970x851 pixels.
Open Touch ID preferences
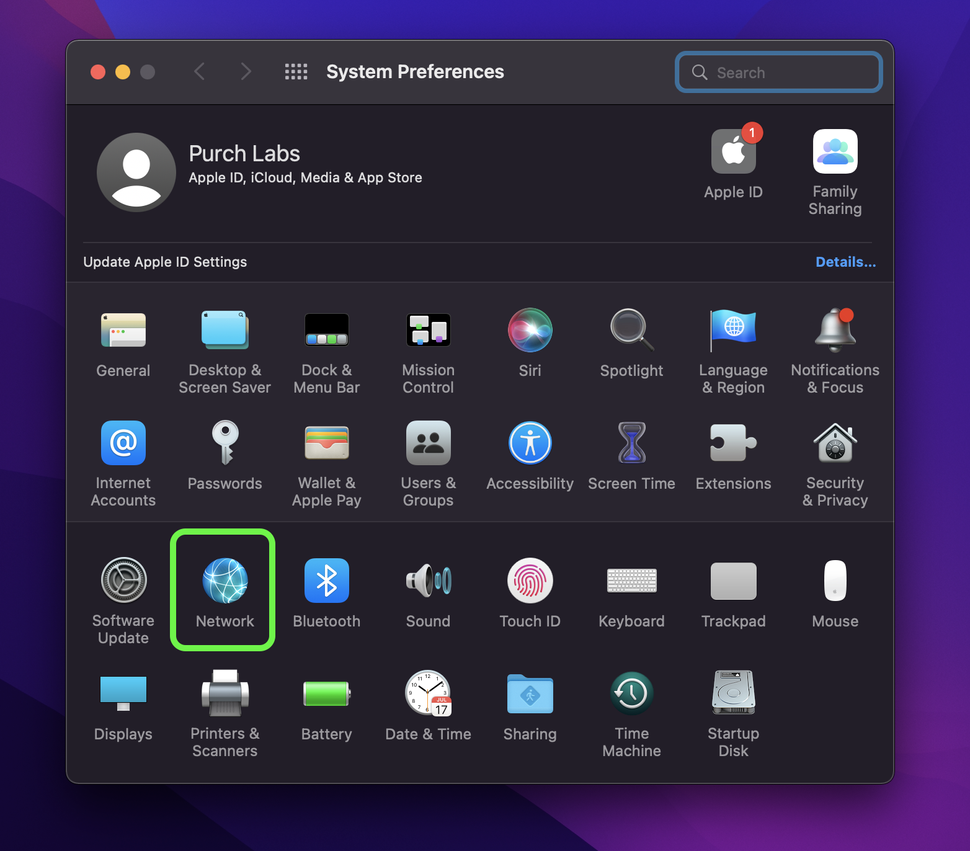(x=530, y=594)
